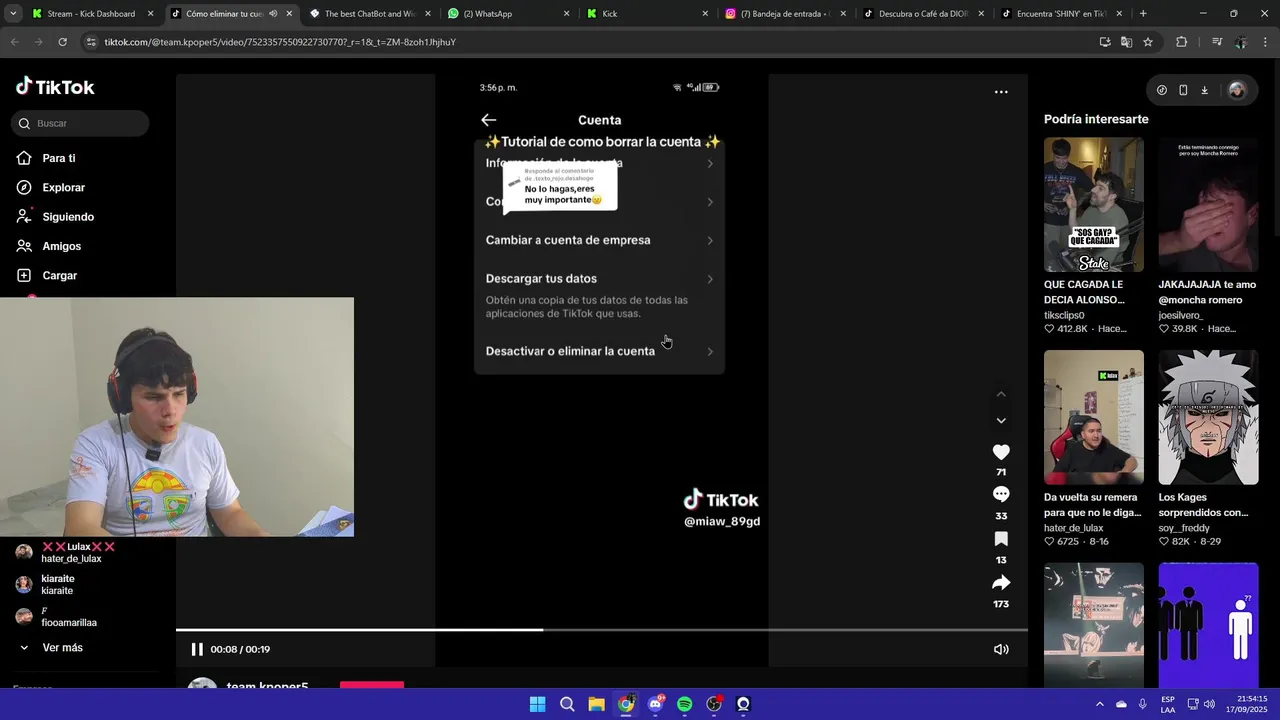
Task: Go to next video with down chevron
Action: coord(1001,421)
